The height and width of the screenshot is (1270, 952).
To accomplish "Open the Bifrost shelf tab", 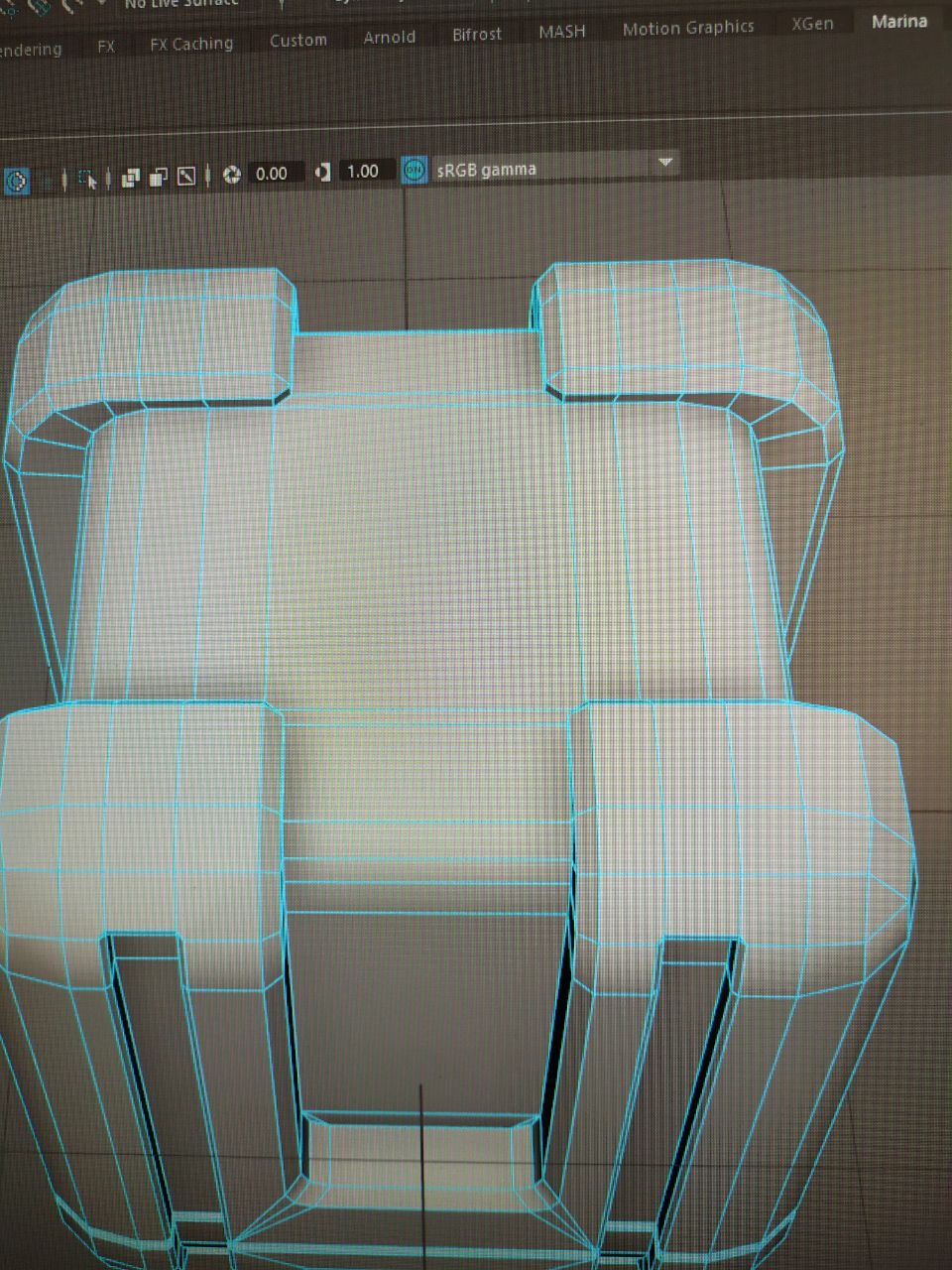I will coord(477,34).
